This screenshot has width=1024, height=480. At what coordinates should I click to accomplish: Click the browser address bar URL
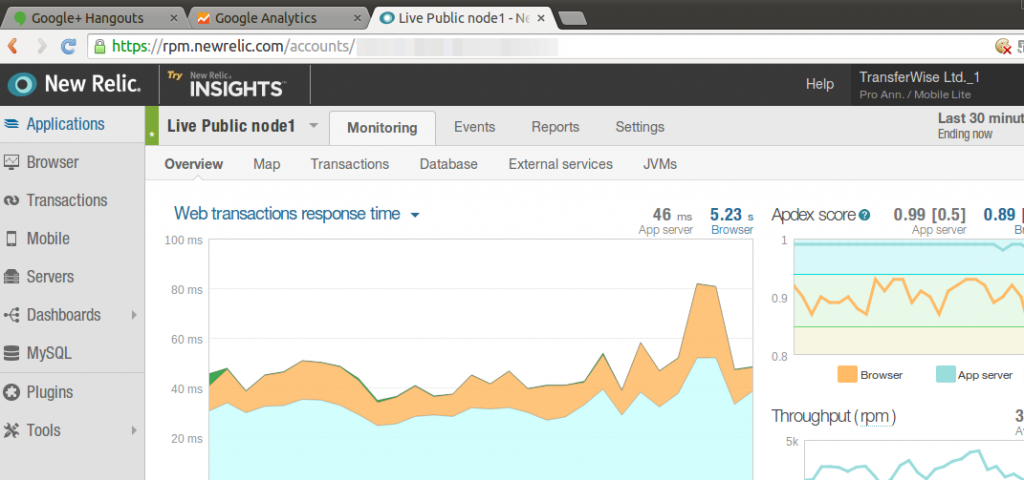point(233,46)
